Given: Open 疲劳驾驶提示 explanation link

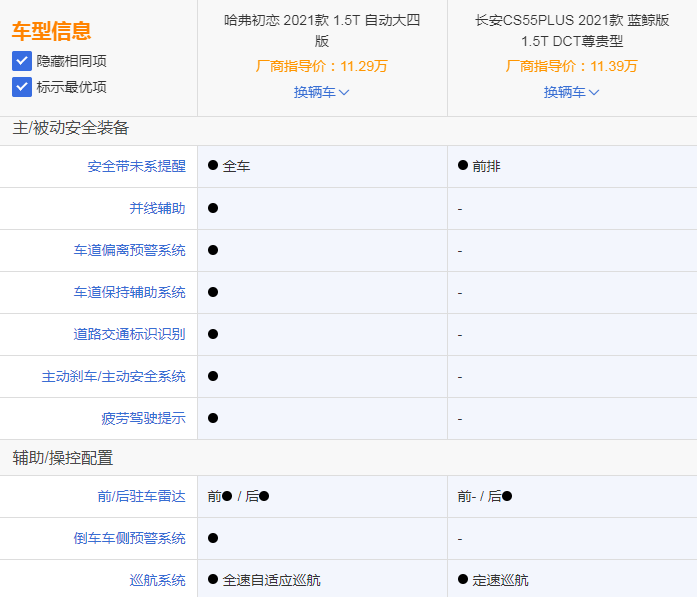Looking at the screenshot, I should pyautogui.click(x=143, y=418).
